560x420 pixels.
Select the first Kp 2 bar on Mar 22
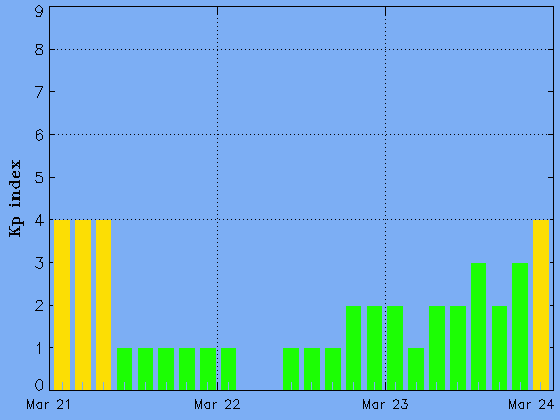[x=354, y=348]
